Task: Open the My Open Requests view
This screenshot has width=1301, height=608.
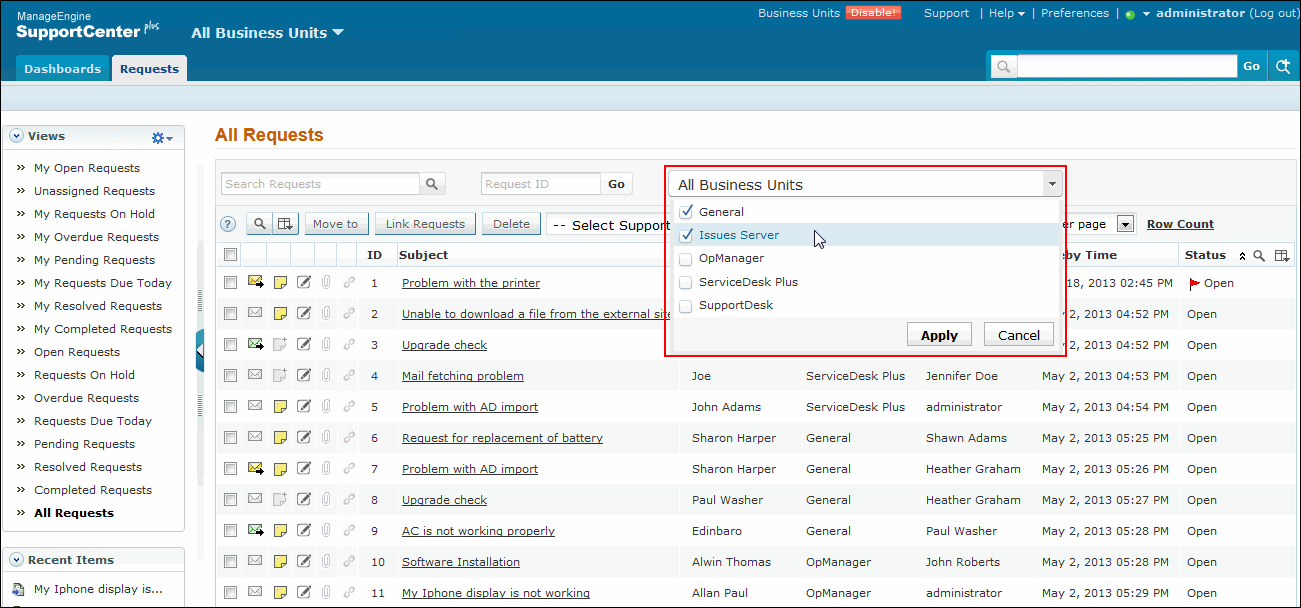Action: tap(87, 168)
